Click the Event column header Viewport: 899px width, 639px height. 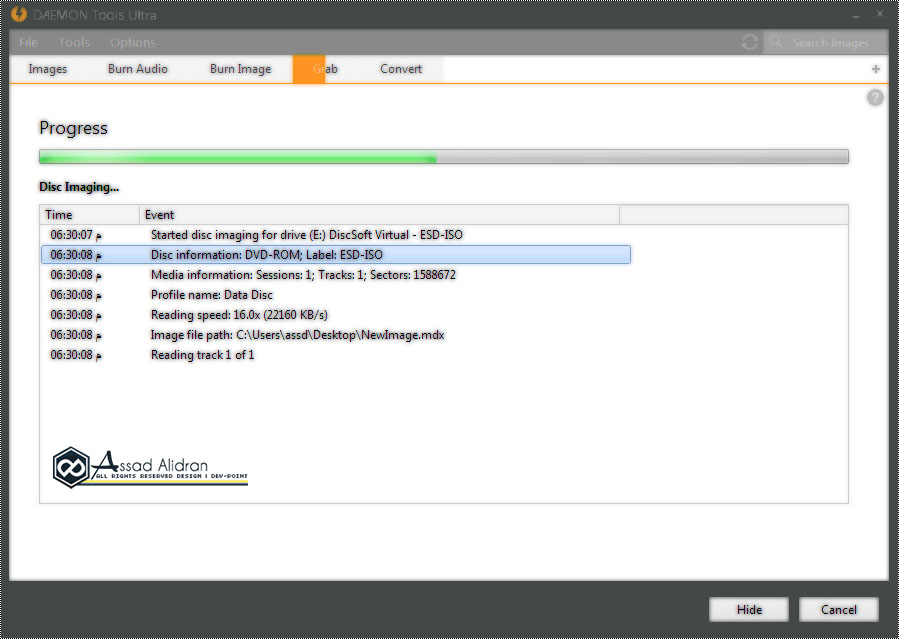(380, 215)
